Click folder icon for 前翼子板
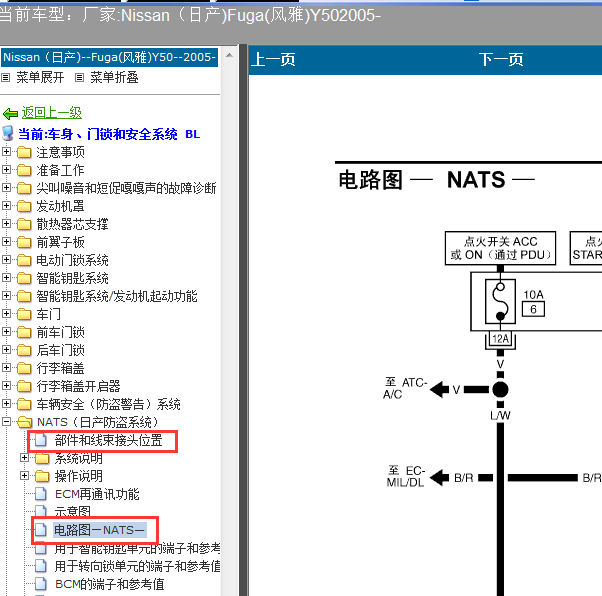 pos(24,242)
